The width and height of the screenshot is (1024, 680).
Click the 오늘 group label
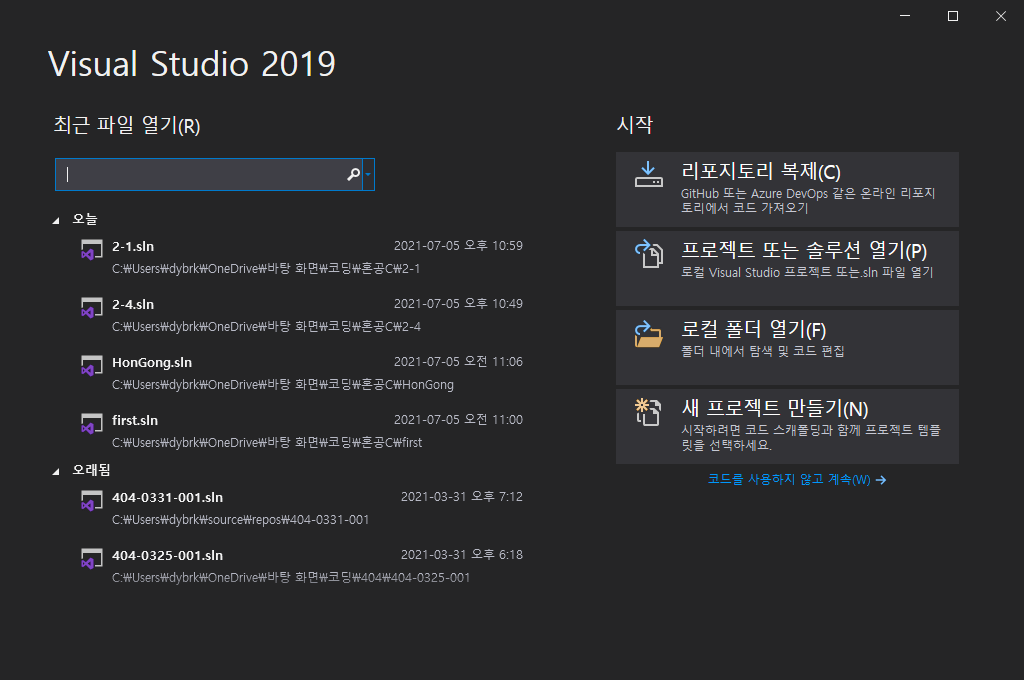coord(85,219)
